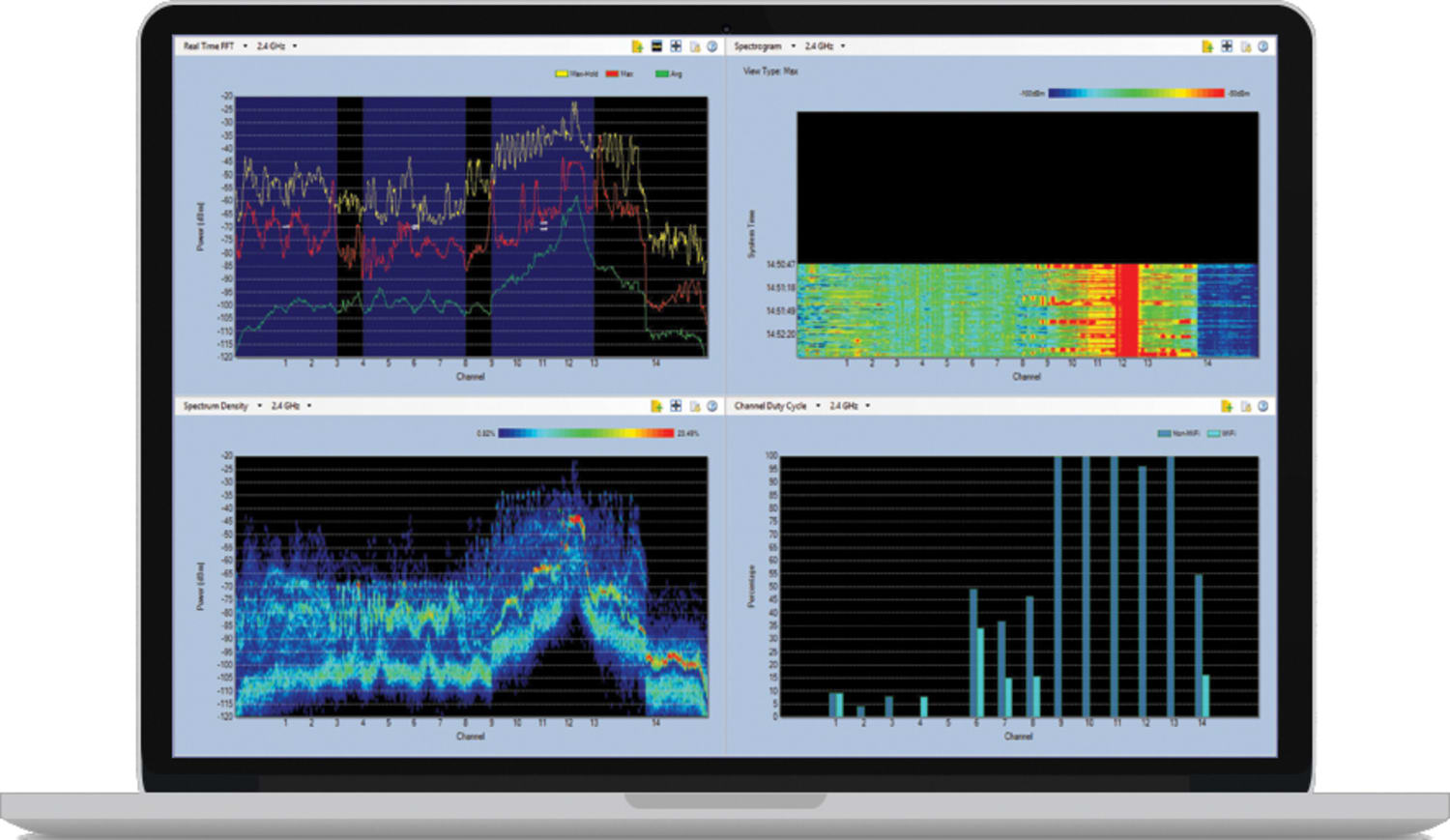Open help icon in Spectrum Density panel
1450x840 pixels.
pyautogui.click(x=712, y=406)
